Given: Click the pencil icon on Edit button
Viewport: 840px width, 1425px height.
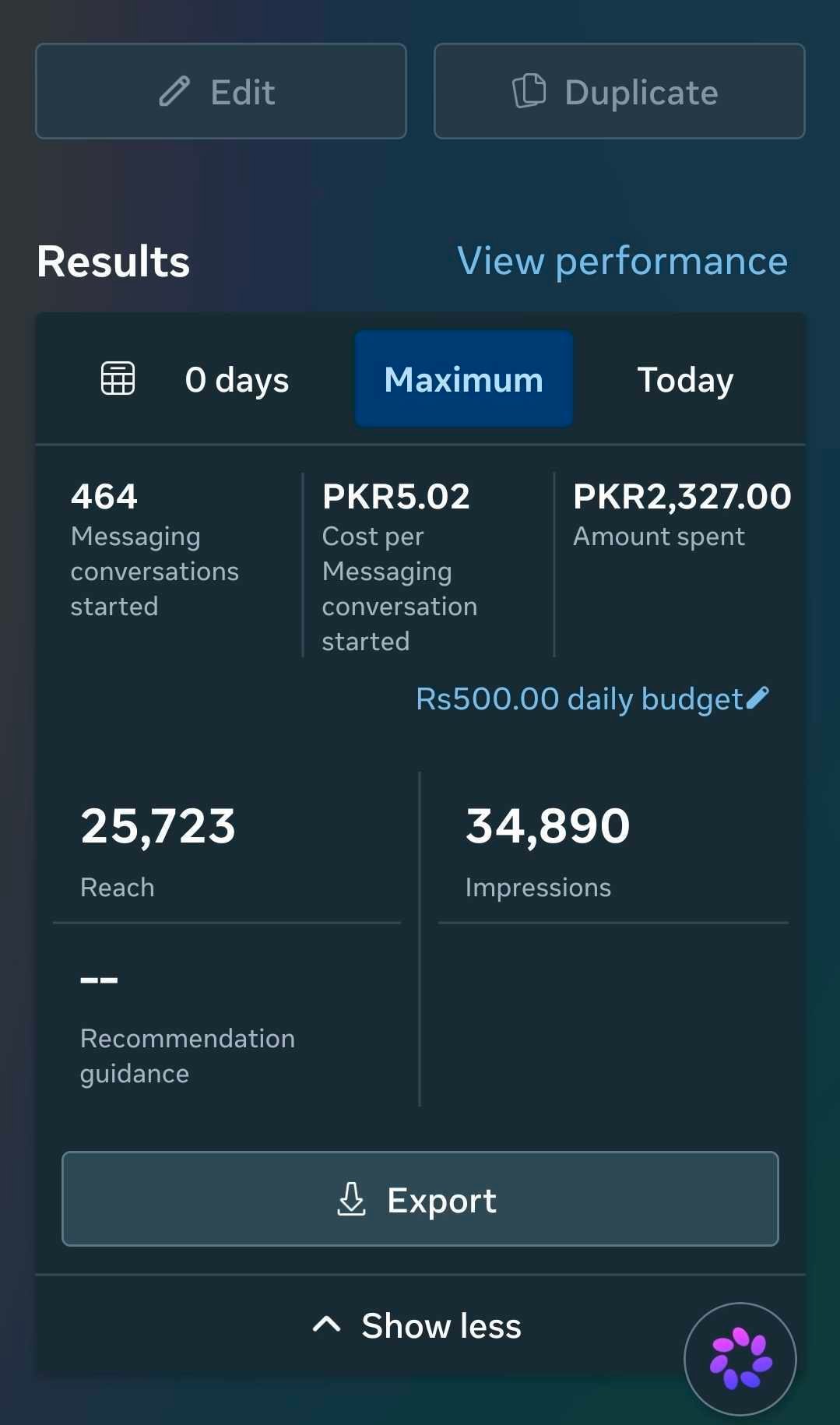Looking at the screenshot, I should [174, 92].
